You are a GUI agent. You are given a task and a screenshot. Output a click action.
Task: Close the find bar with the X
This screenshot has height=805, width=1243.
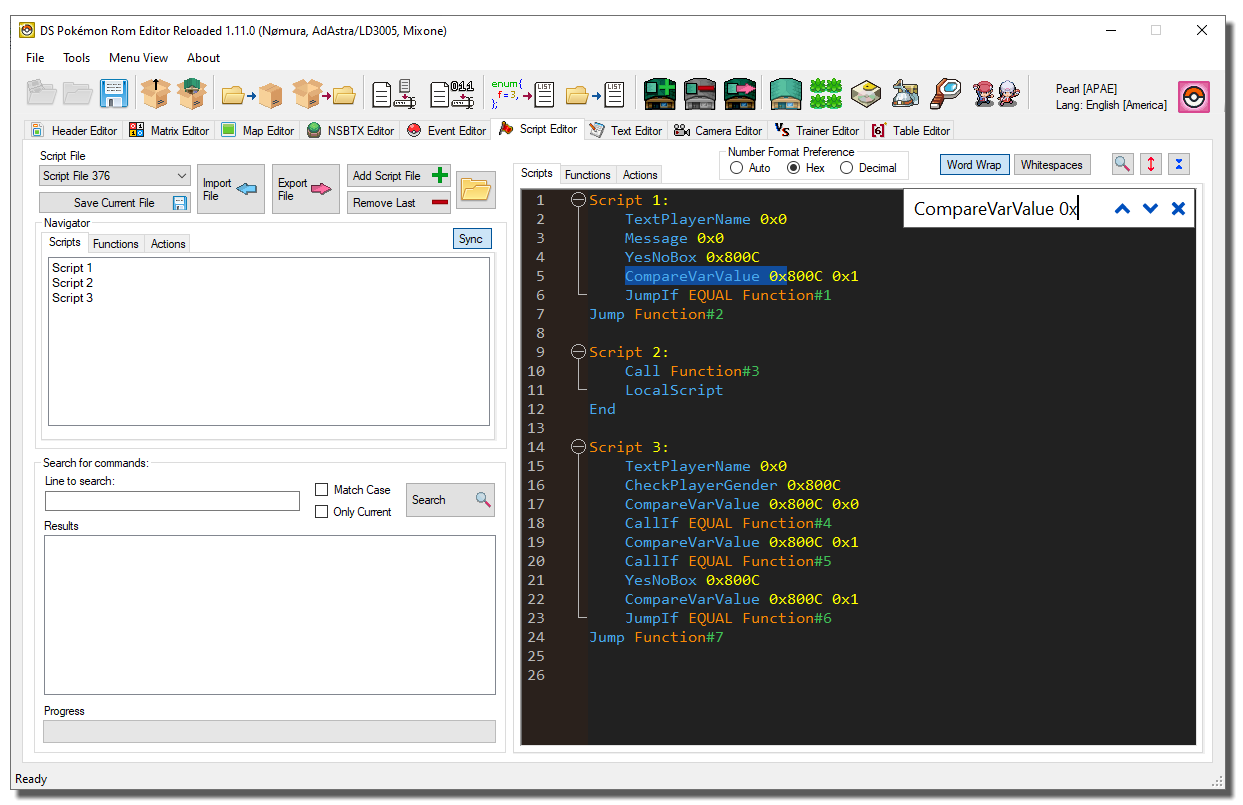click(1178, 209)
